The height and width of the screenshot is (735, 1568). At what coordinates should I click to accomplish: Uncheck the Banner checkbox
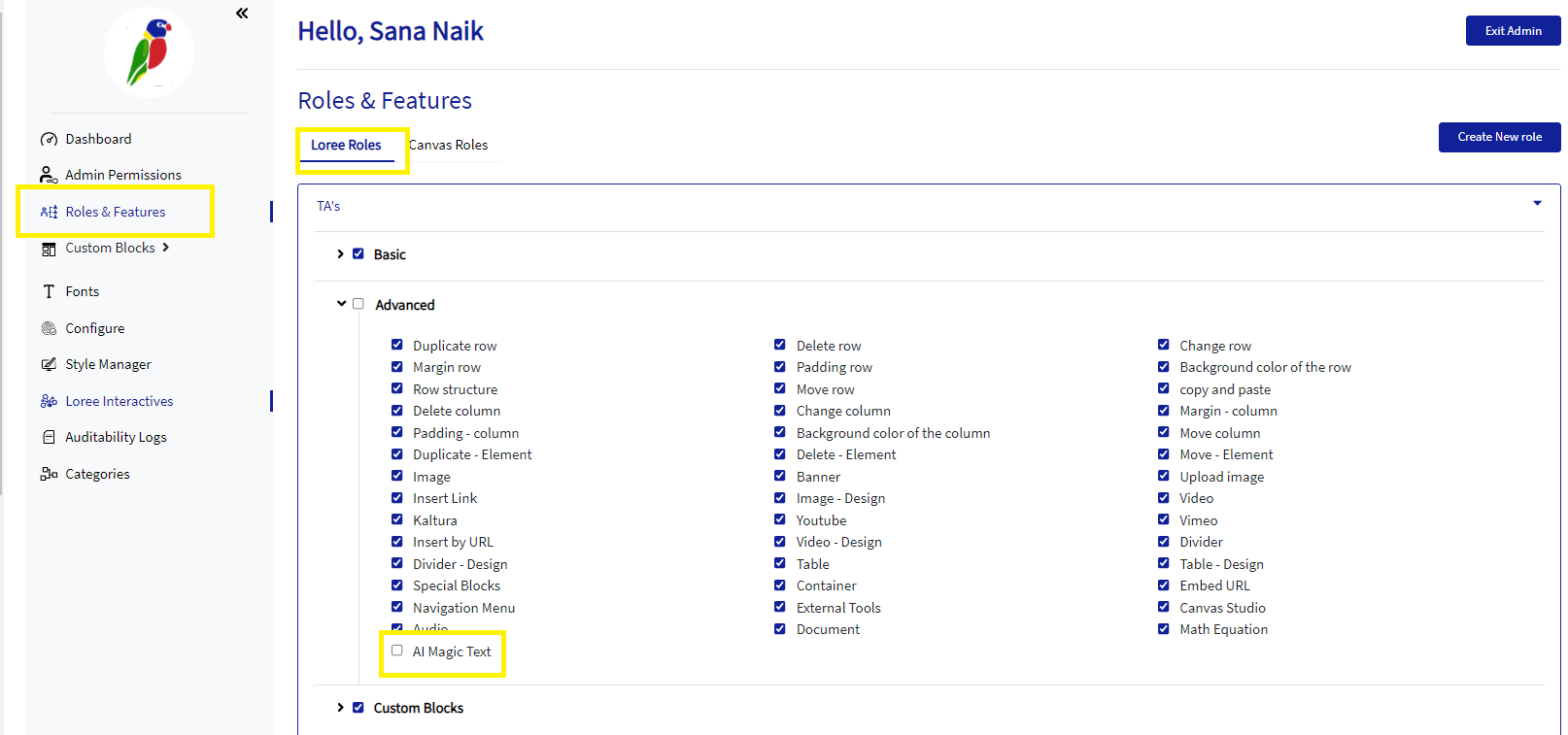pos(780,476)
